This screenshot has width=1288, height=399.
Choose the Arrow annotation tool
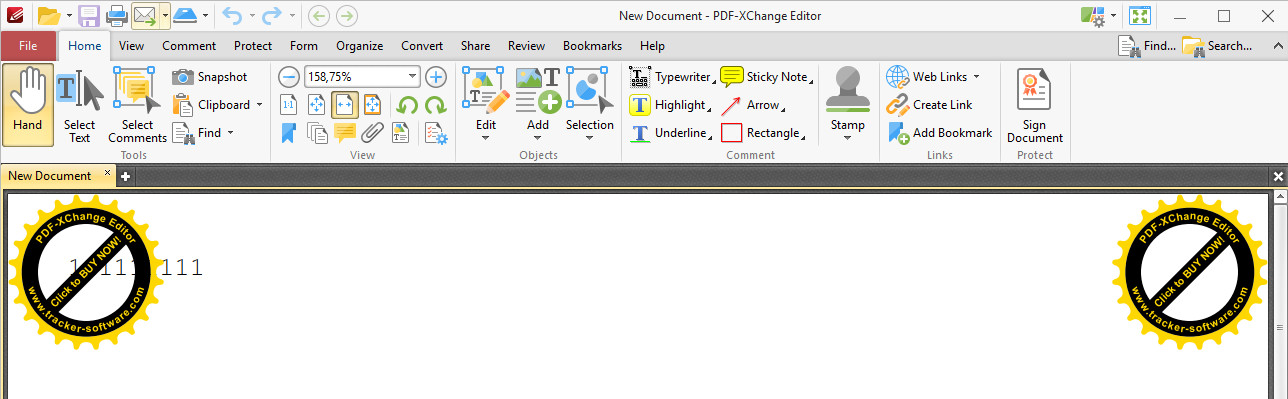click(752, 105)
